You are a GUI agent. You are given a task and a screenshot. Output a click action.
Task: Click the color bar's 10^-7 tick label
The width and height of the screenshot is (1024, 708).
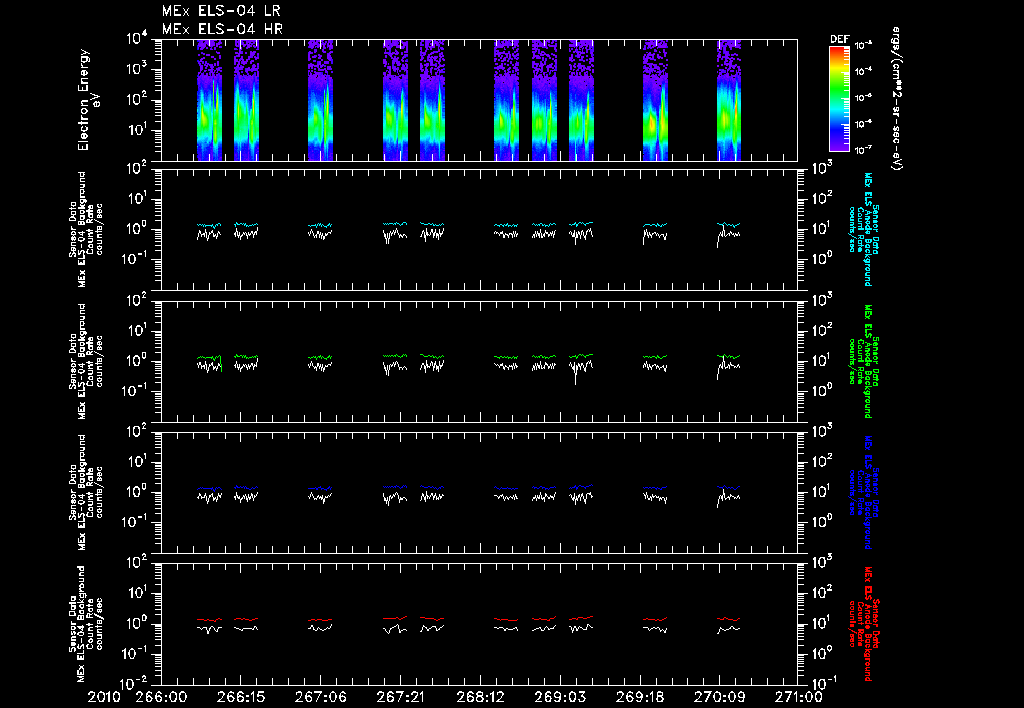863,150
